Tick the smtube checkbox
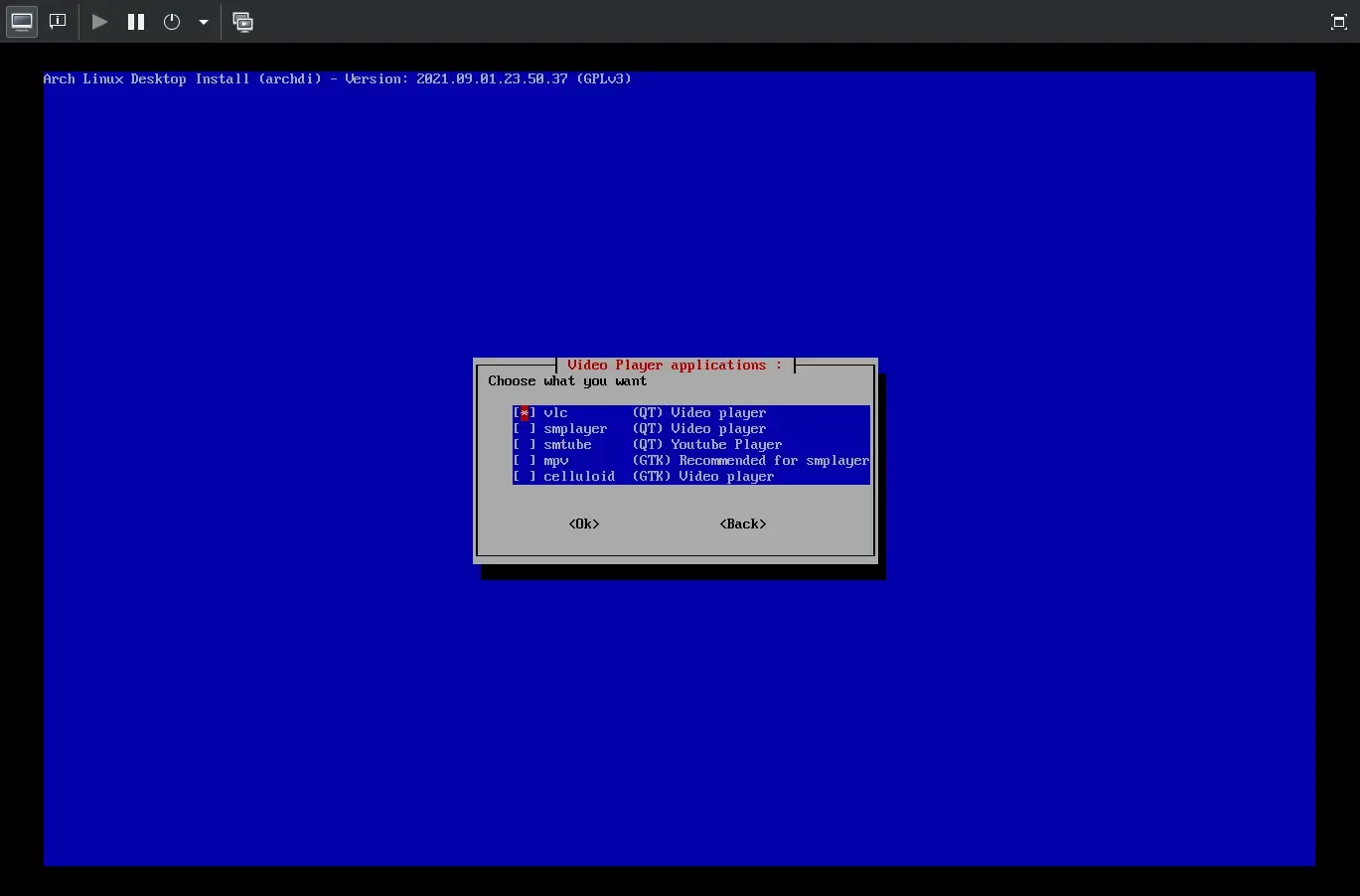Screen dimensions: 1360x896 pos(525,445)
